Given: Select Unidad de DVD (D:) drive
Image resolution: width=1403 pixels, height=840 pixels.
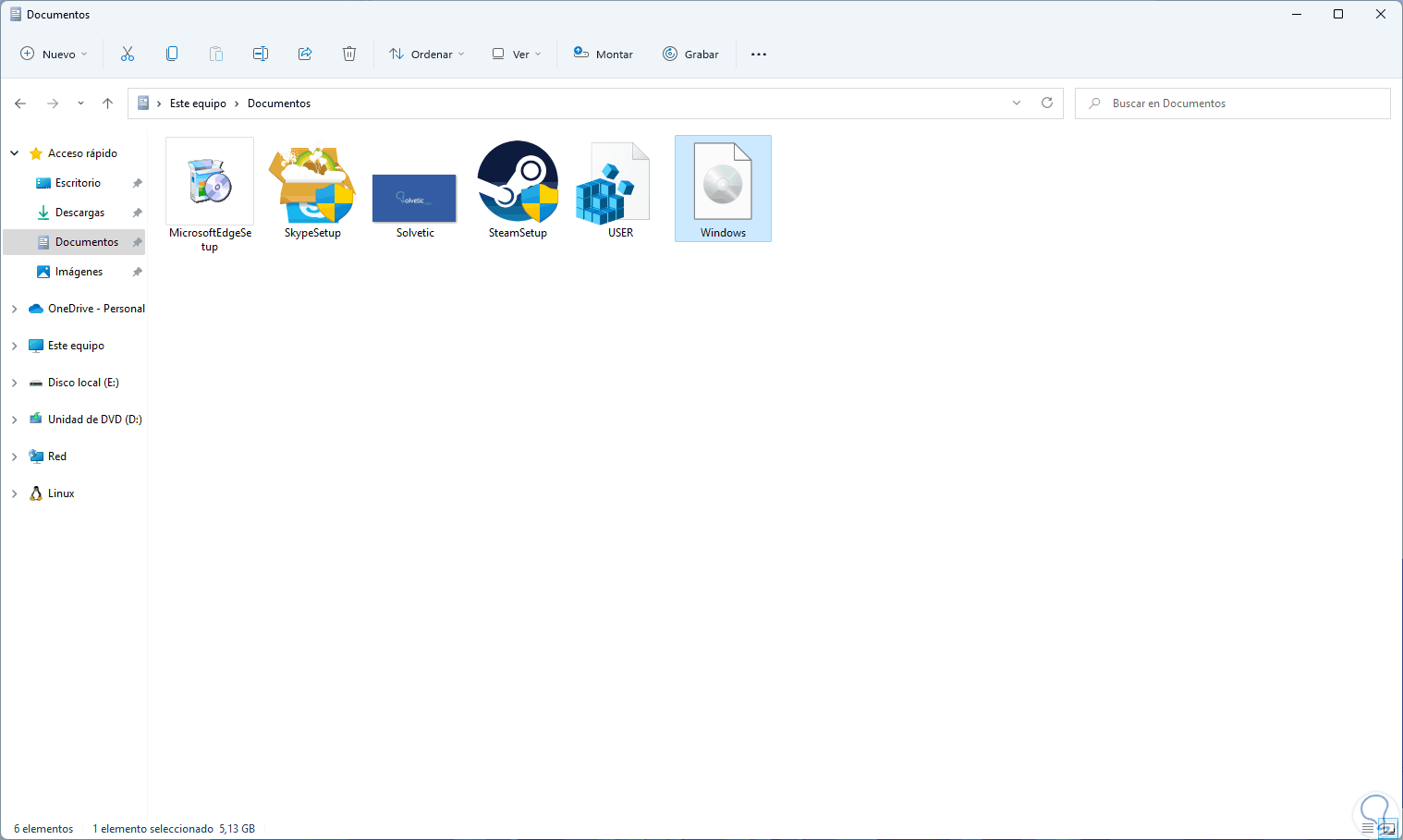Looking at the screenshot, I should (94, 420).
